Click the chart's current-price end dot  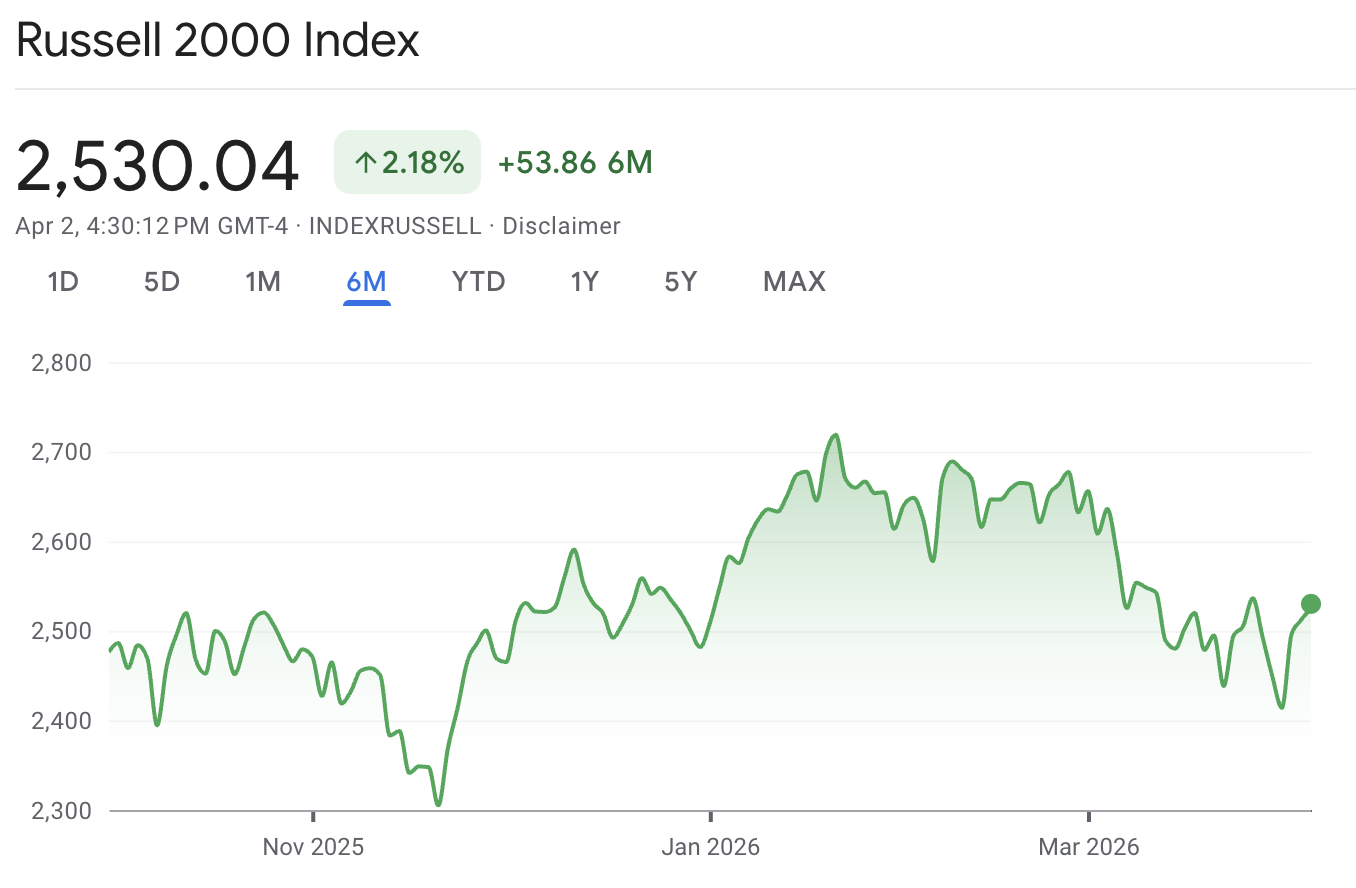(x=1310, y=604)
